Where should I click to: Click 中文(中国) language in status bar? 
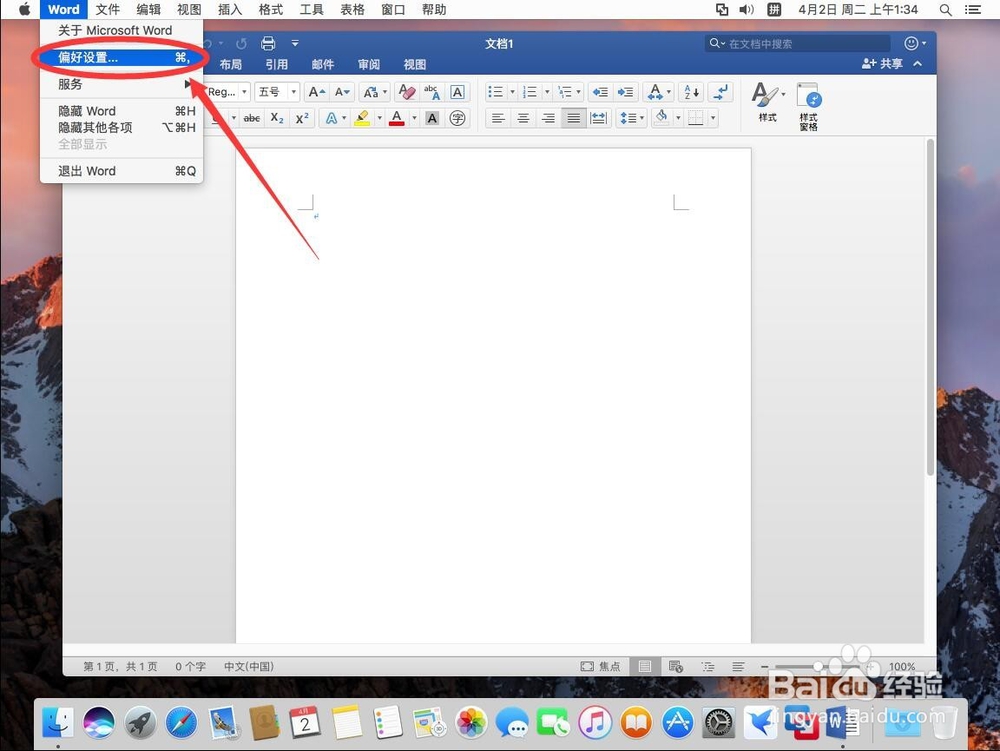(249, 666)
